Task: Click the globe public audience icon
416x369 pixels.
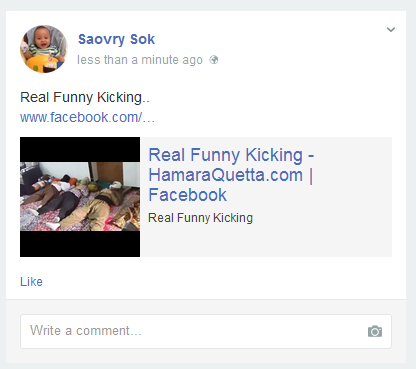Action: coord(214,60)
